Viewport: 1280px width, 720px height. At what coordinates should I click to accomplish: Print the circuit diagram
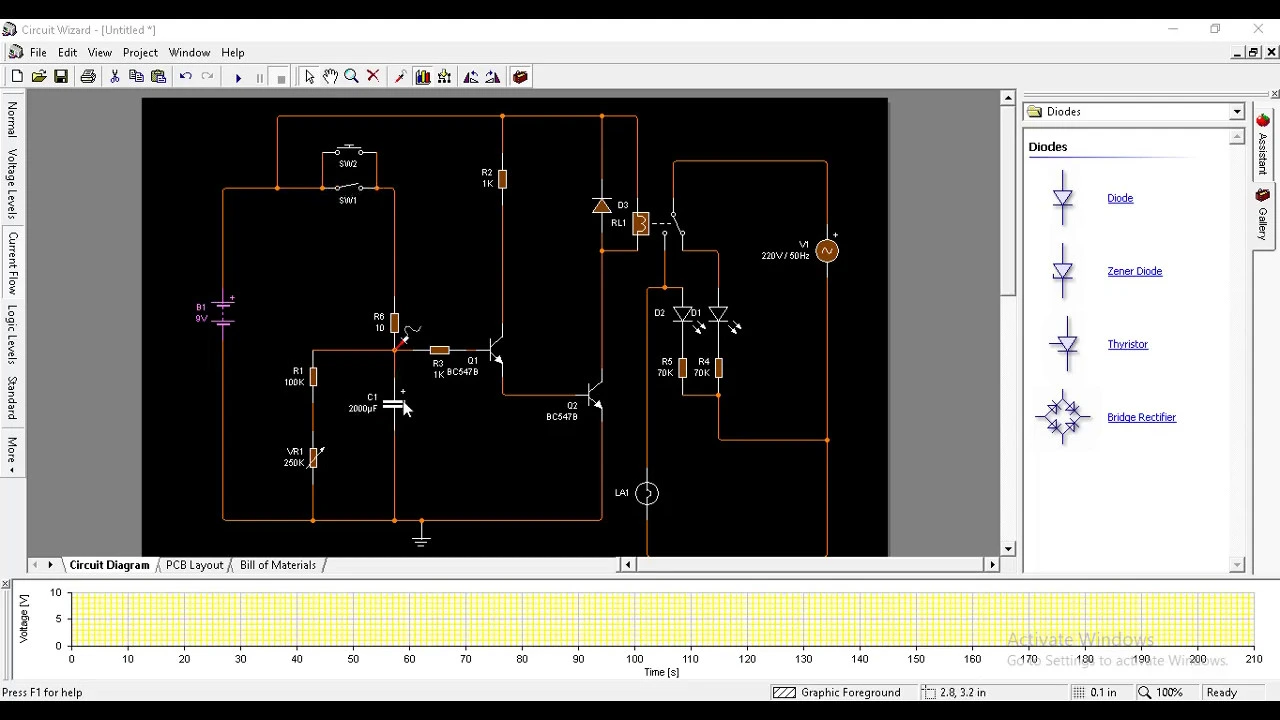click(88, 77)
